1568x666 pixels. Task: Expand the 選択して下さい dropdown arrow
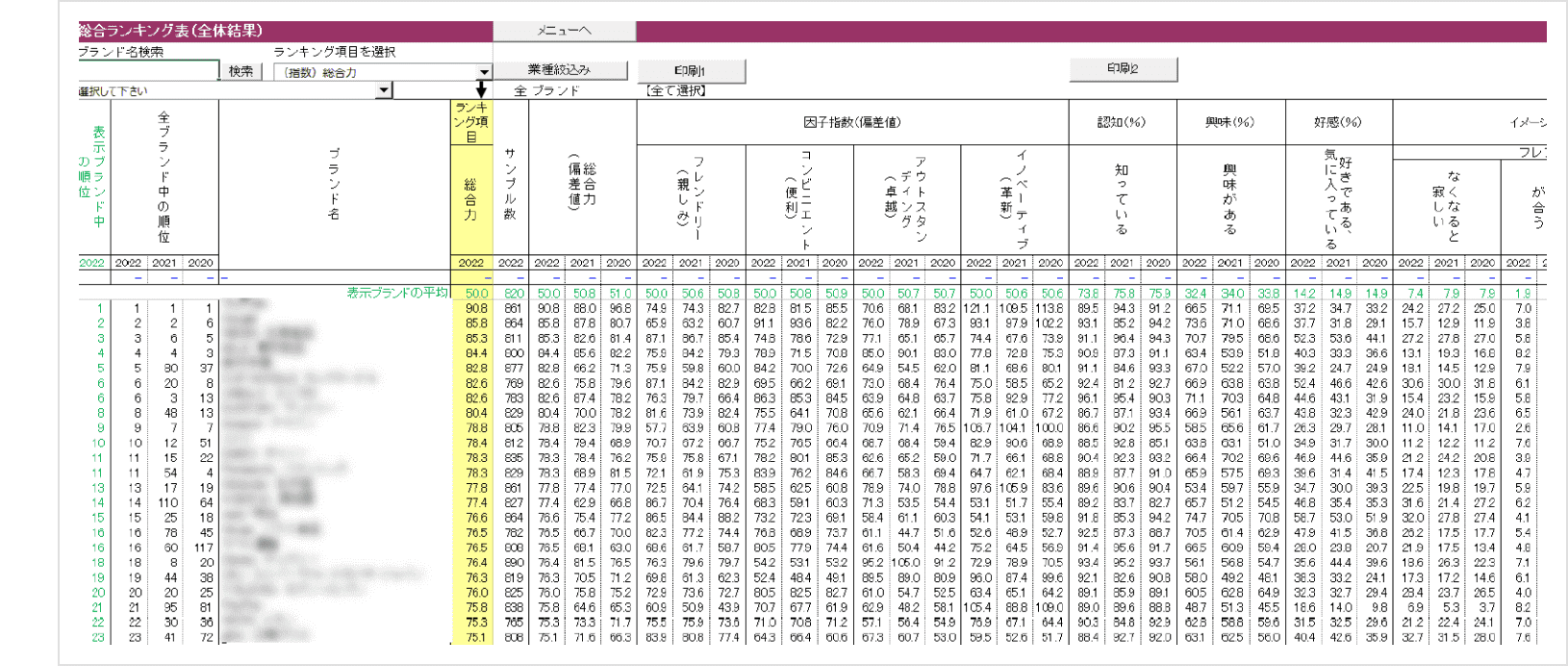(384, 90)
